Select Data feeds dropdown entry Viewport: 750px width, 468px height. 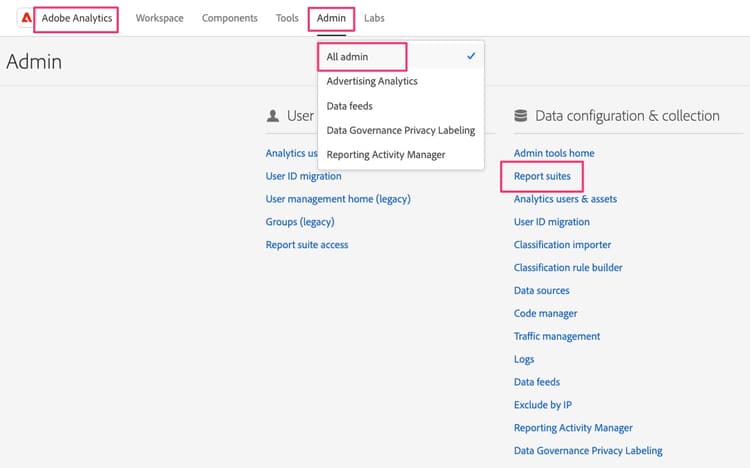[349, 105]
